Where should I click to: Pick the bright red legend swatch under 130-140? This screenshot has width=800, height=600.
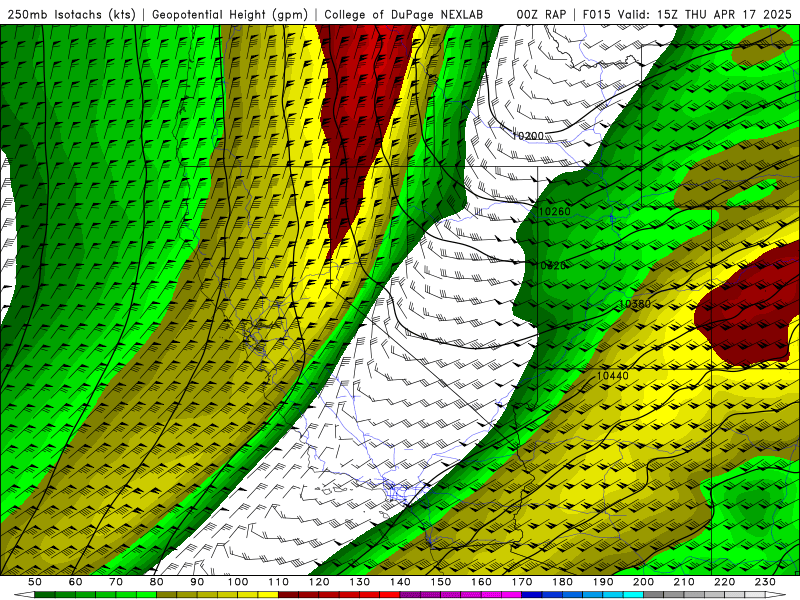pos(390,595)
